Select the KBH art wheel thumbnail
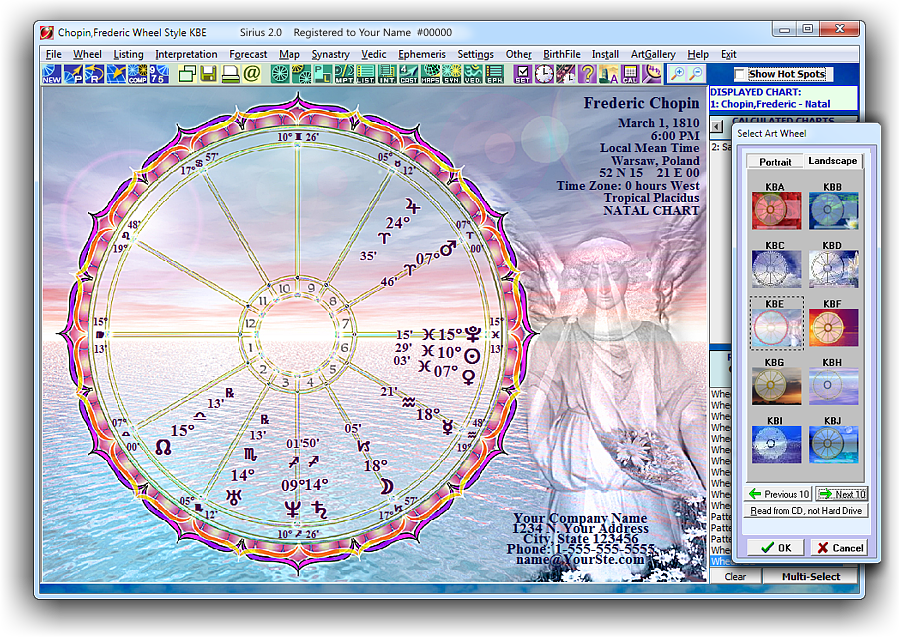Screen dimensions: 899x637 point(834,386)
